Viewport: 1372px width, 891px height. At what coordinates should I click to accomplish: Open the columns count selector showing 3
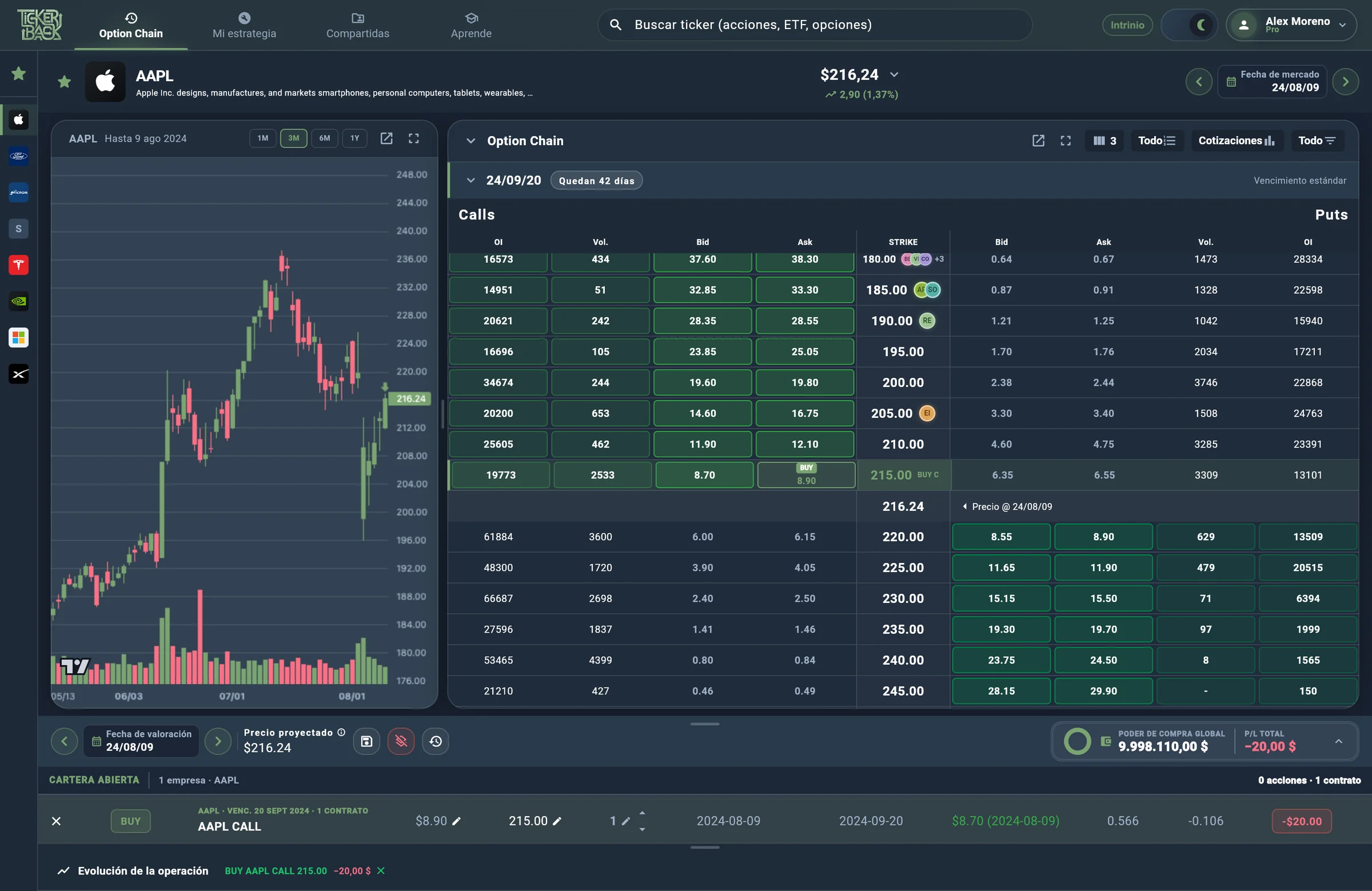coord(1104,141)
